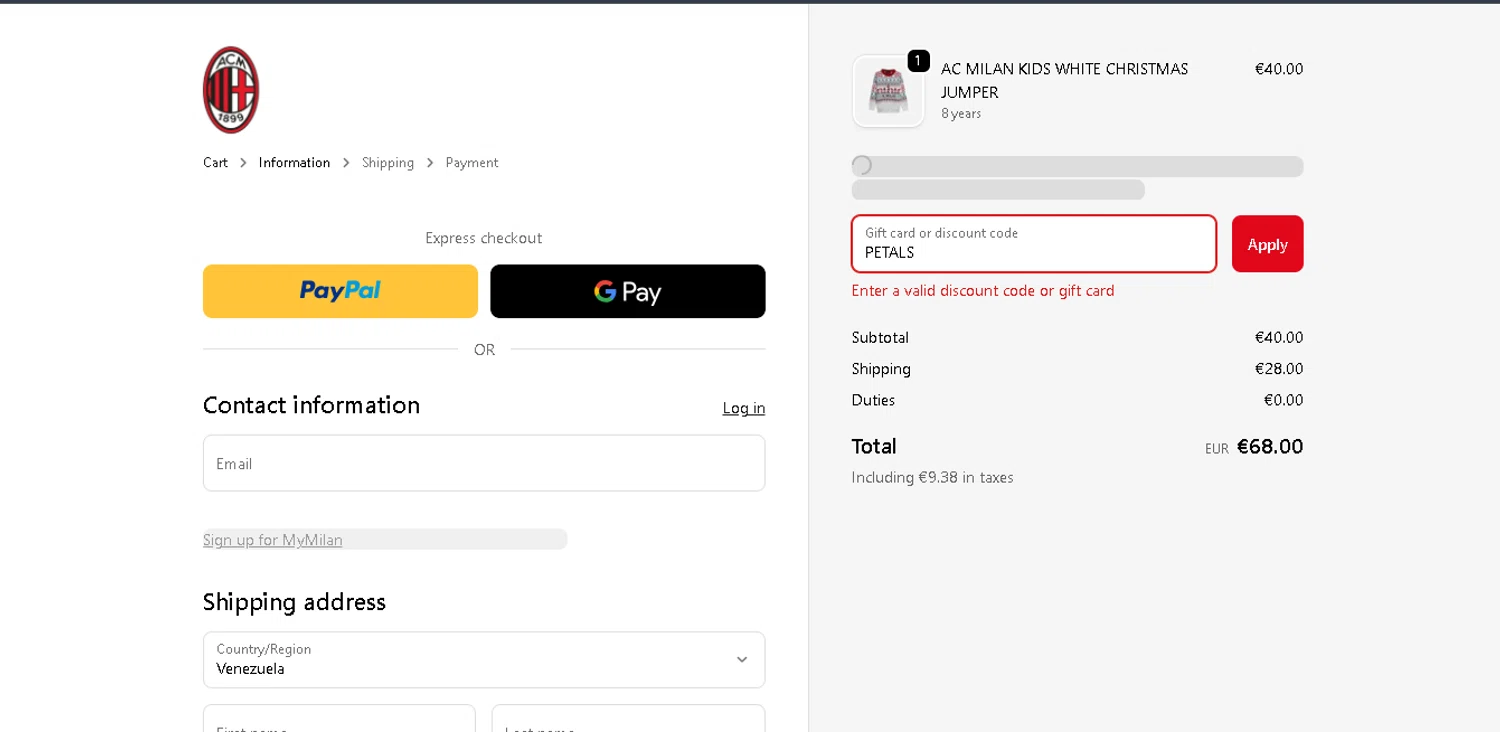1500x732 pixels.
Task: Pay with Google Pay button
Action: pyautogui.click(x=628, y=291)
